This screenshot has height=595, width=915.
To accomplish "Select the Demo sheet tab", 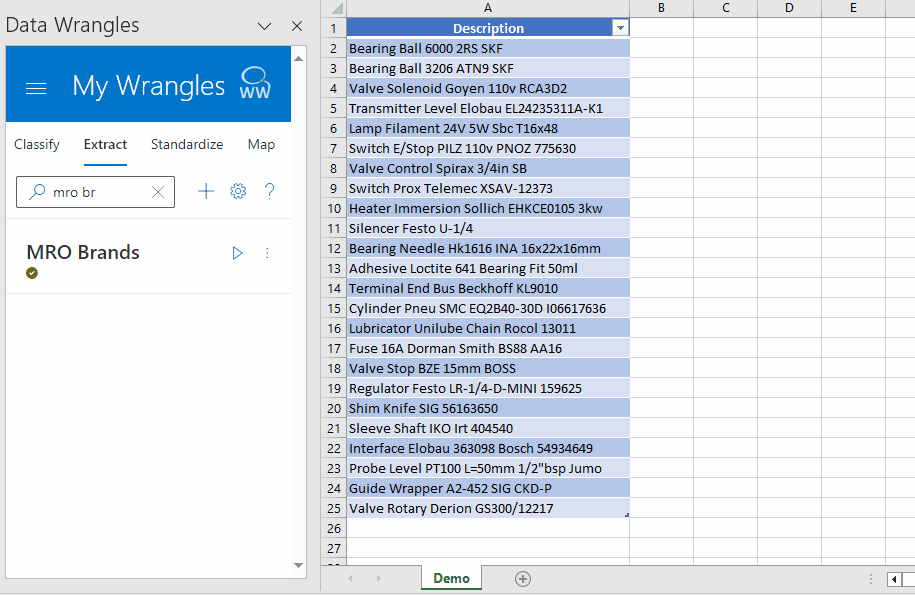I will [451, 578].
